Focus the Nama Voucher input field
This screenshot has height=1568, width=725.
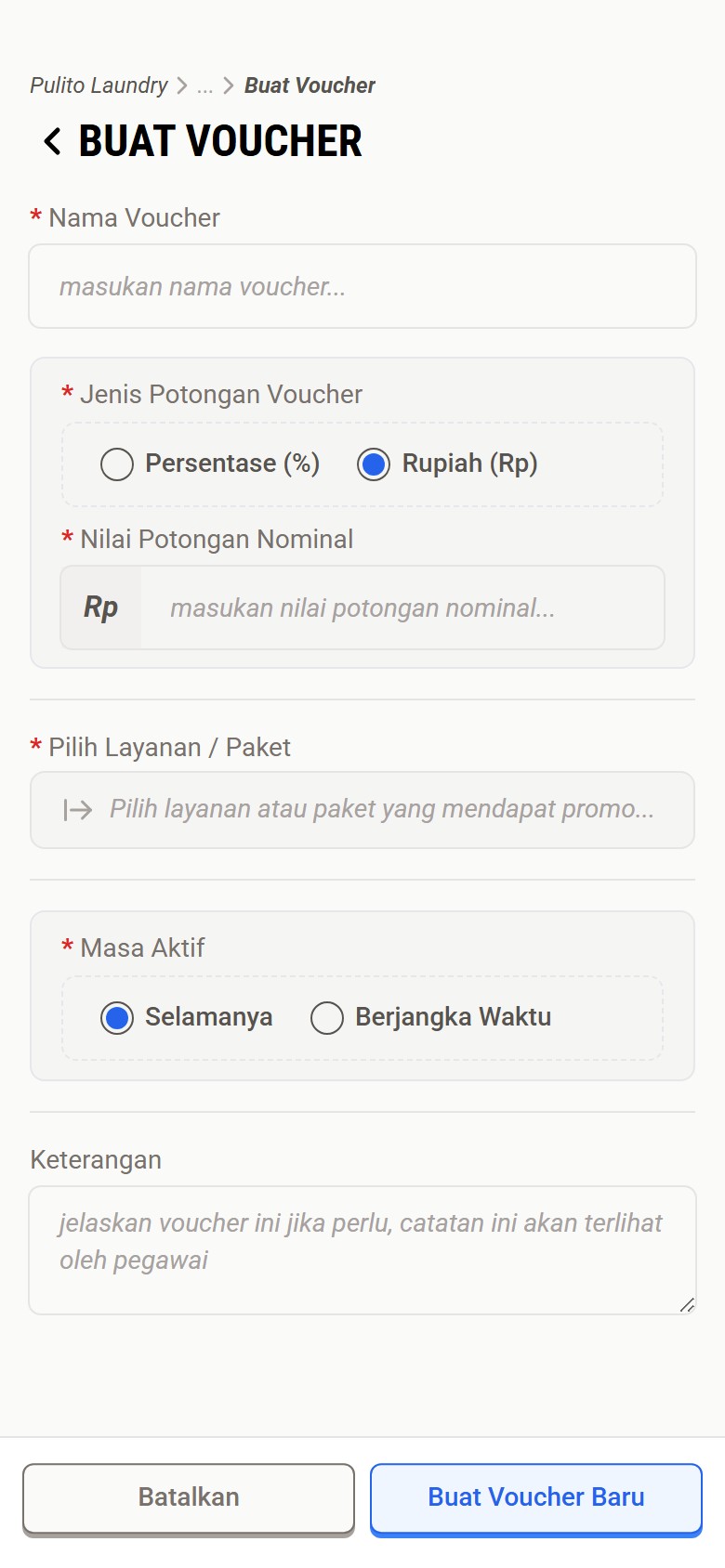362,286
